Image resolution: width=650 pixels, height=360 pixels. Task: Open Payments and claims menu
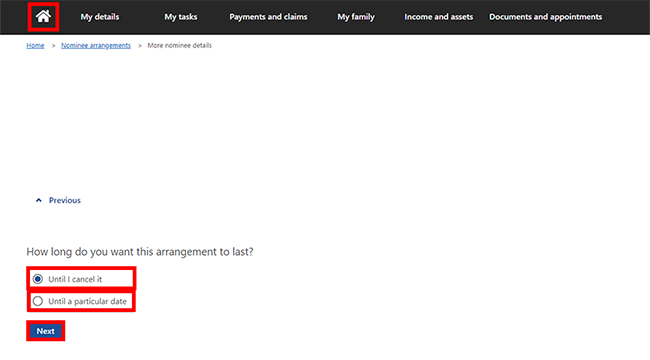[268, 17]
